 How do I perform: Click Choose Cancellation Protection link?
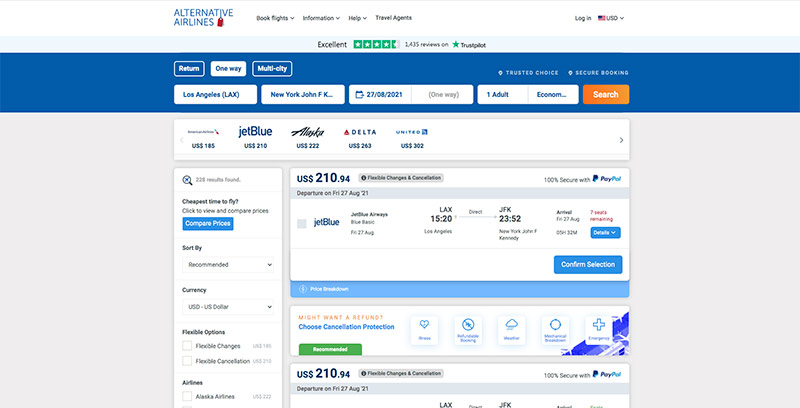click(346, 327)
